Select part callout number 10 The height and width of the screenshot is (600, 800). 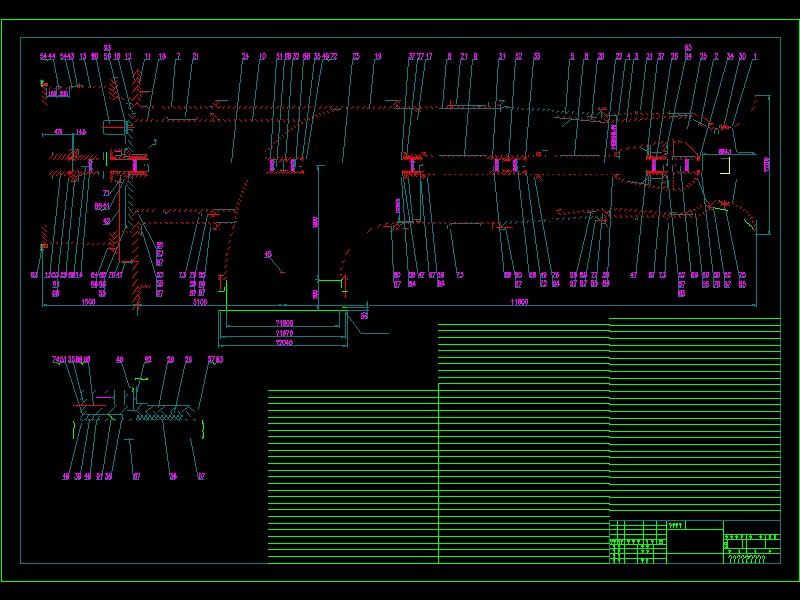(262, 56)
